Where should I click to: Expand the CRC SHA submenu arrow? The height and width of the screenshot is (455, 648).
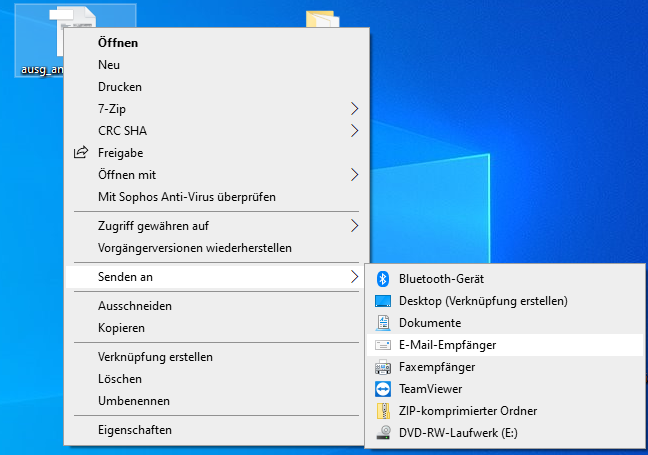(354, 131)
